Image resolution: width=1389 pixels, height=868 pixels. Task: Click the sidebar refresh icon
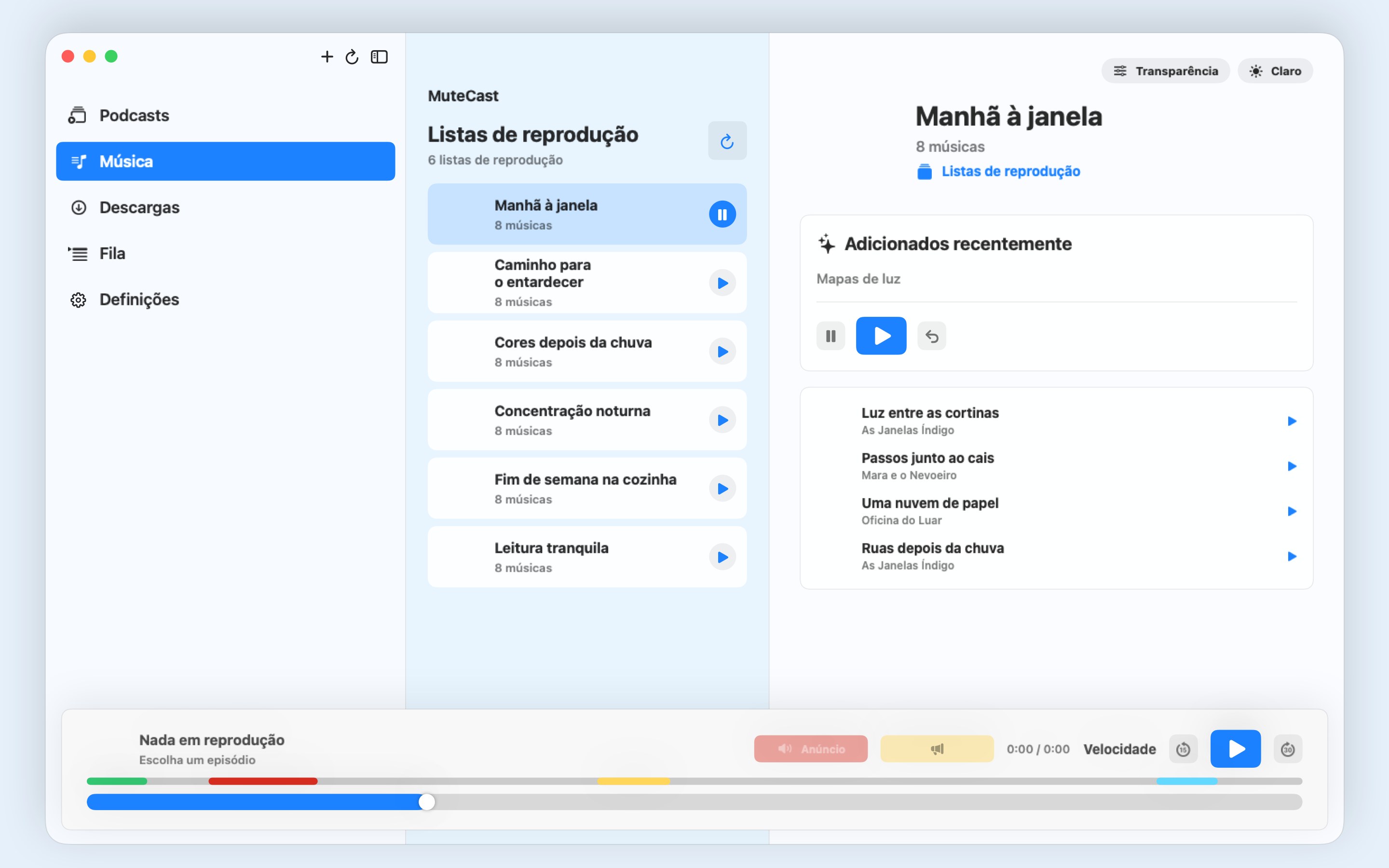tap(352, 56)
